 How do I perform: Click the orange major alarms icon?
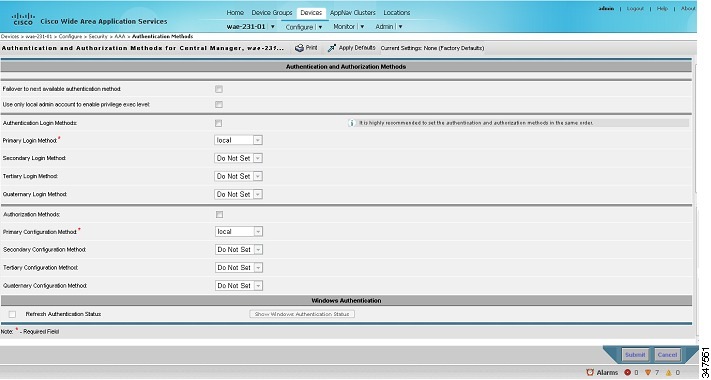click(648, 372)
